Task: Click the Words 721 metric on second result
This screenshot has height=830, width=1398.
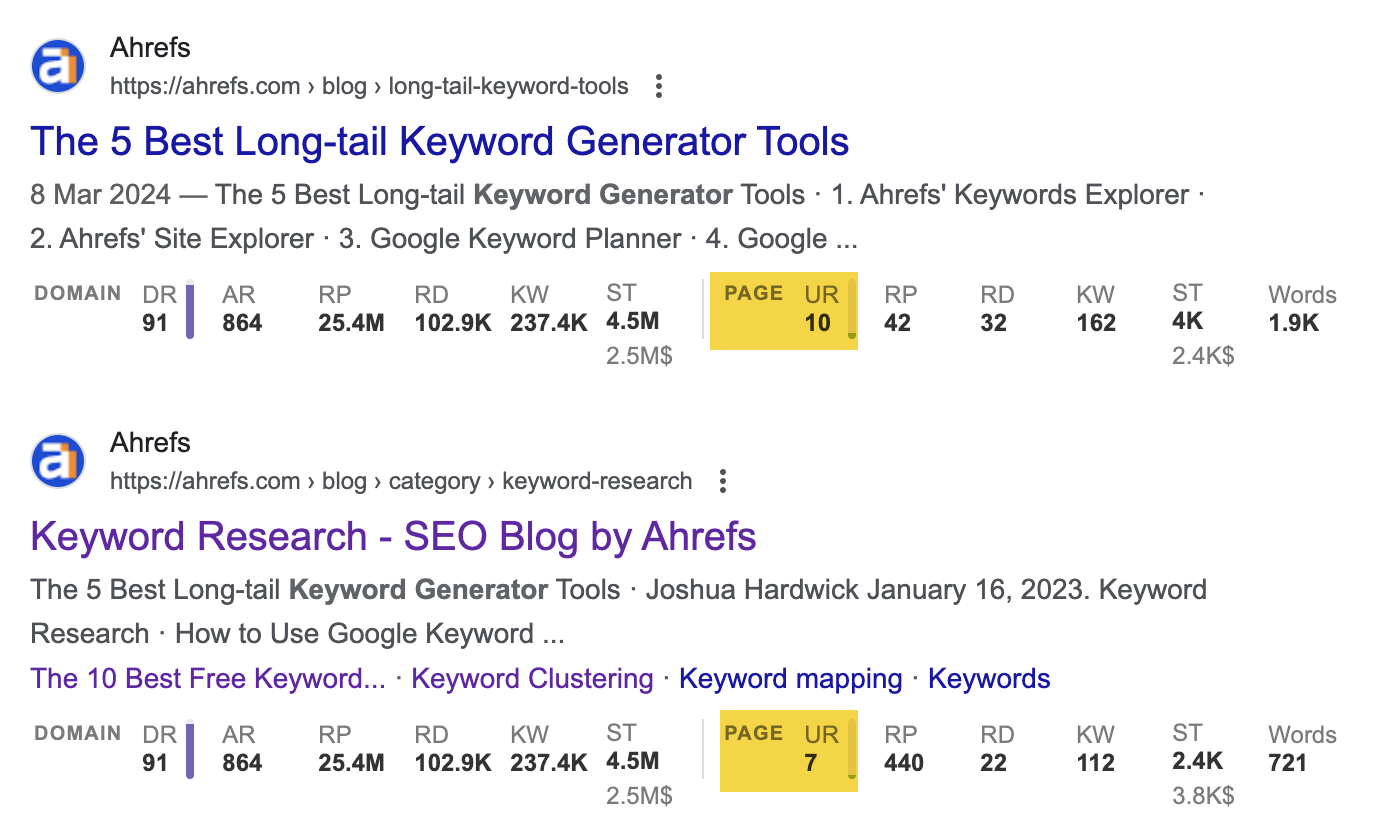Action: coord(1300,747)
